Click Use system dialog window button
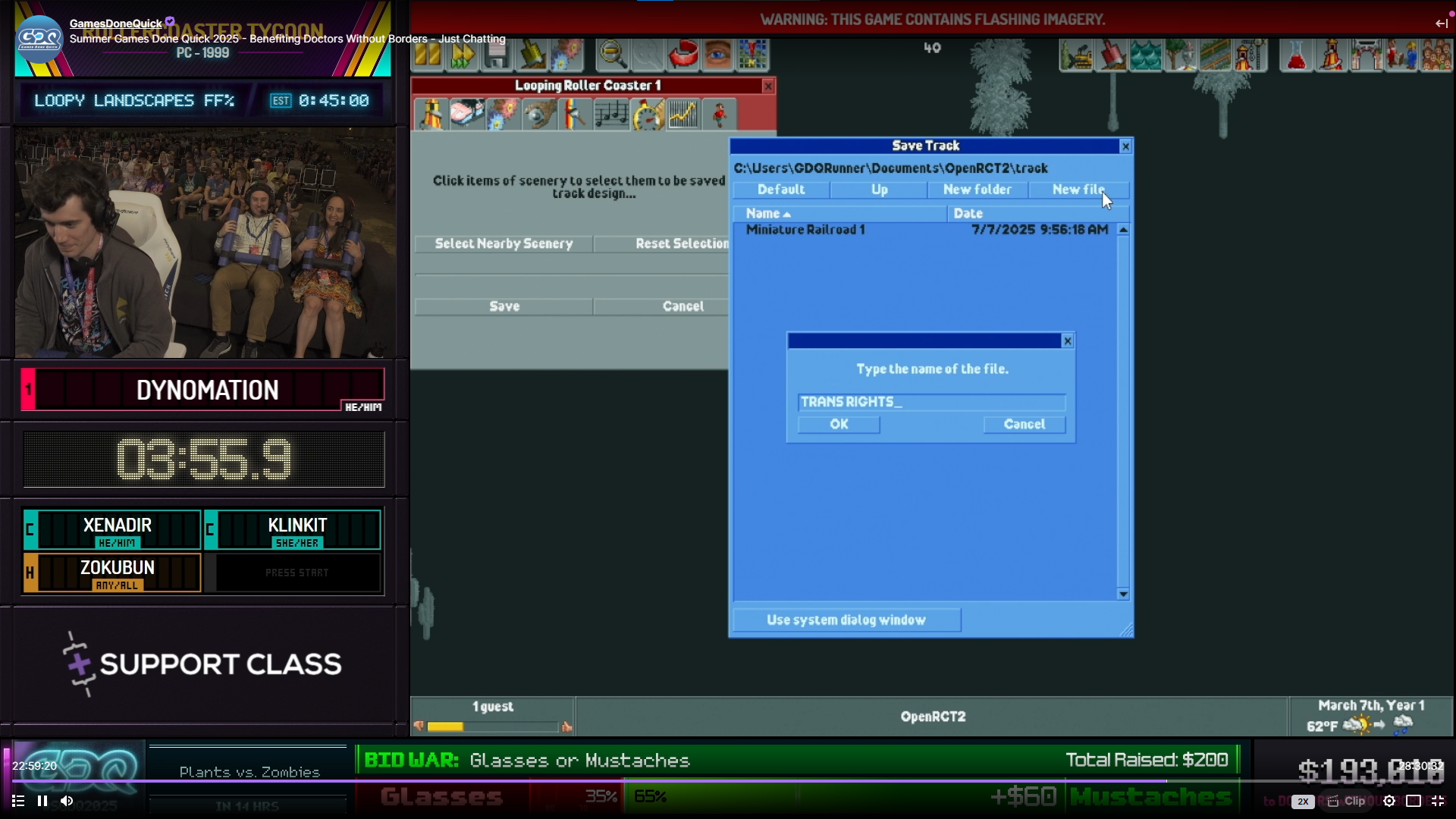1456x819 pixels. point(846,620)
